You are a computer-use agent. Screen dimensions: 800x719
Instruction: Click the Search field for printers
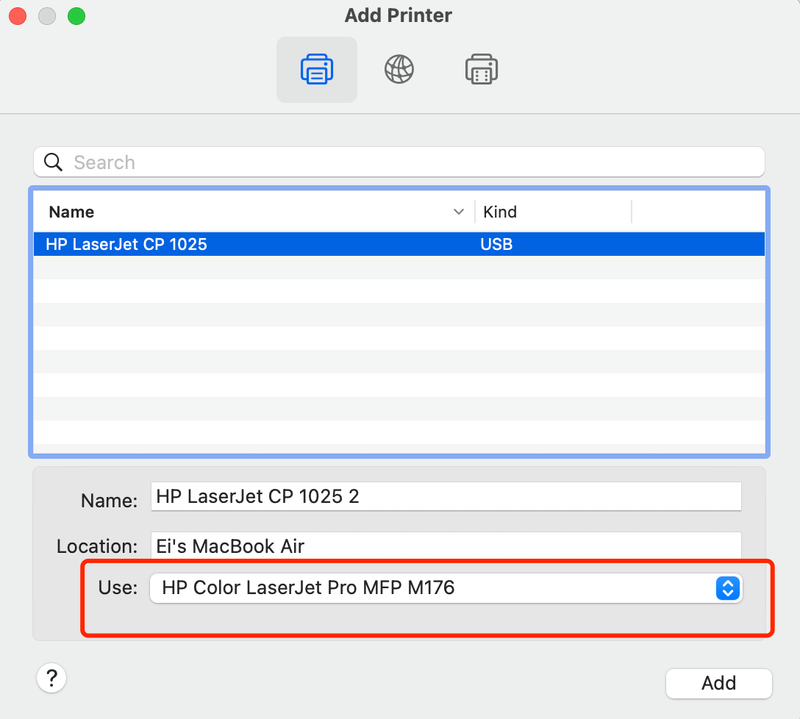pyautogui.click(x=399, y=162)
